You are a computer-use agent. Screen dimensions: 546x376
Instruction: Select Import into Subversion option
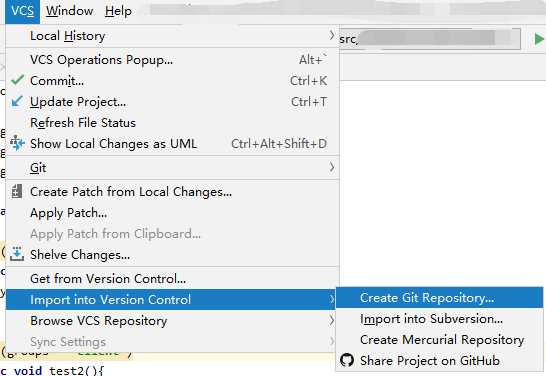click(x=439, y=319)
